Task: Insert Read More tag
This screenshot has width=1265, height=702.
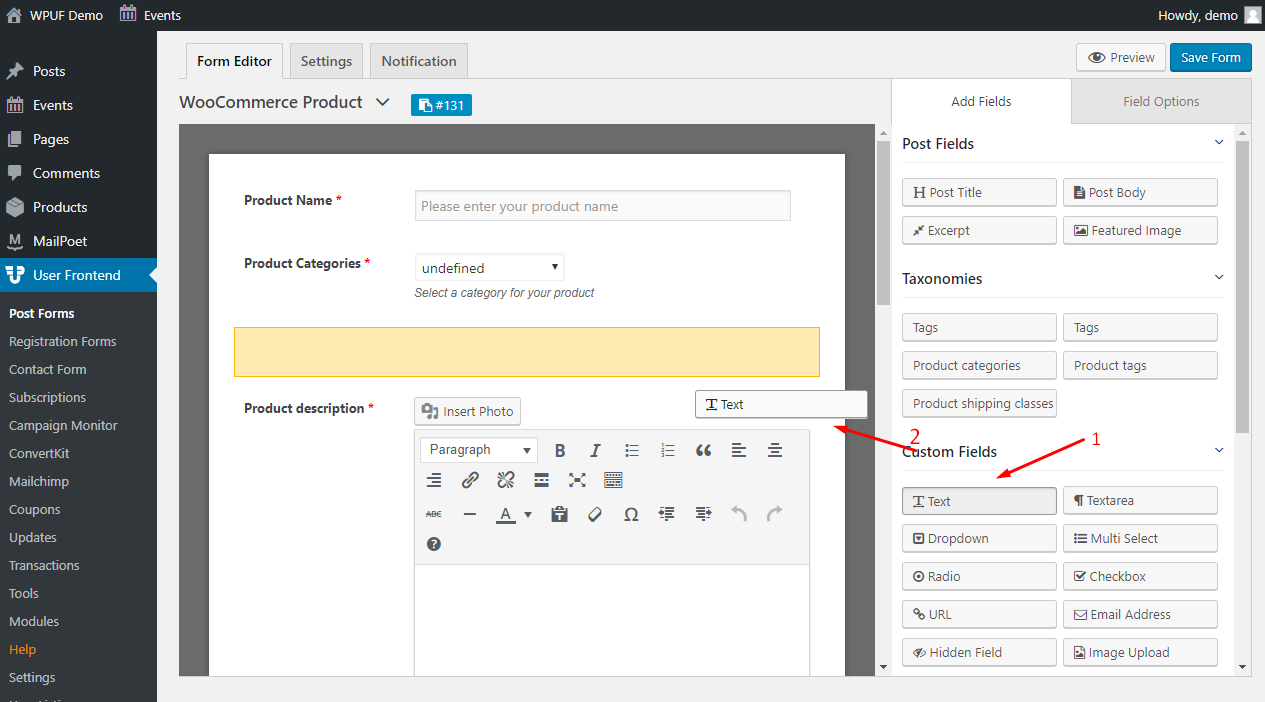Action: [541, 481]
